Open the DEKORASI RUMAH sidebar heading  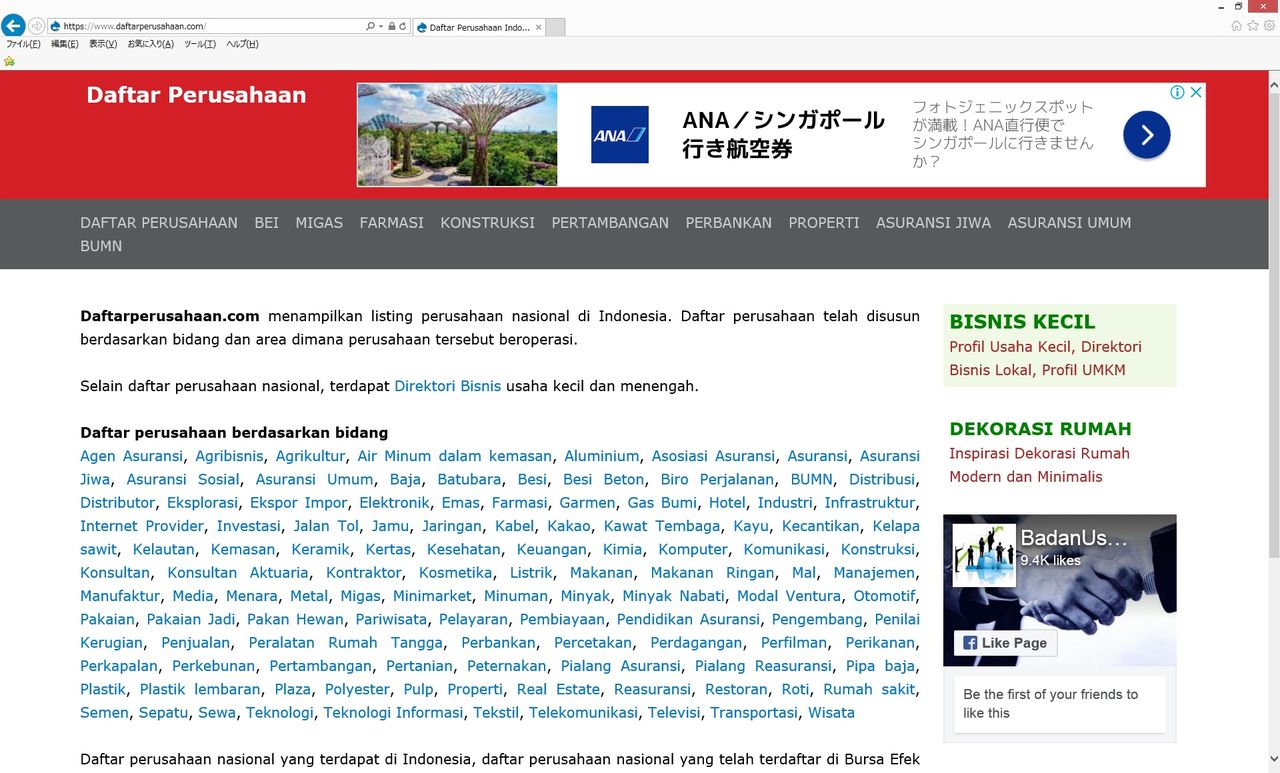coord(1040,429)
